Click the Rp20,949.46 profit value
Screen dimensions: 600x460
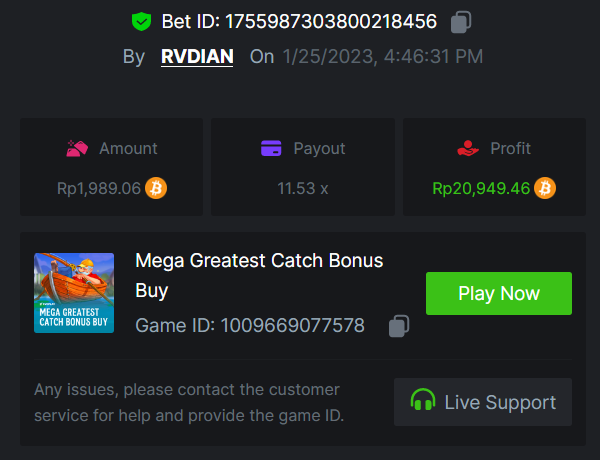pos(480,187)
